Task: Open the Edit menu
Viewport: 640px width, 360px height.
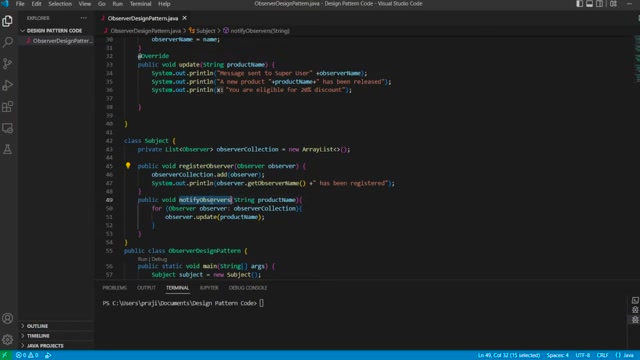Action: coord(36,4)
